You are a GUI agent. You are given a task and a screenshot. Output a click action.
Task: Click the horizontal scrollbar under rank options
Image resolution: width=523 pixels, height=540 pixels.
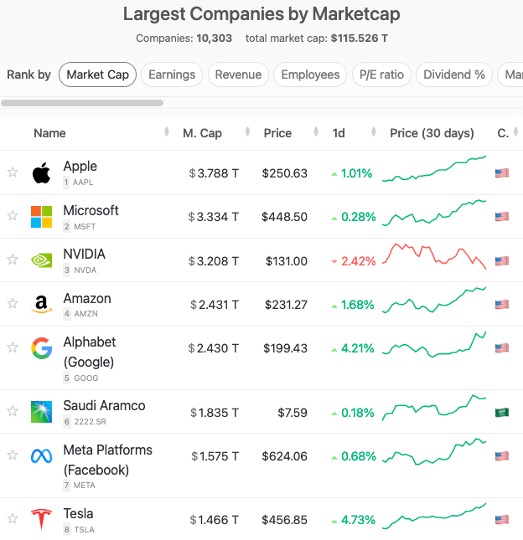click(82, 103)
